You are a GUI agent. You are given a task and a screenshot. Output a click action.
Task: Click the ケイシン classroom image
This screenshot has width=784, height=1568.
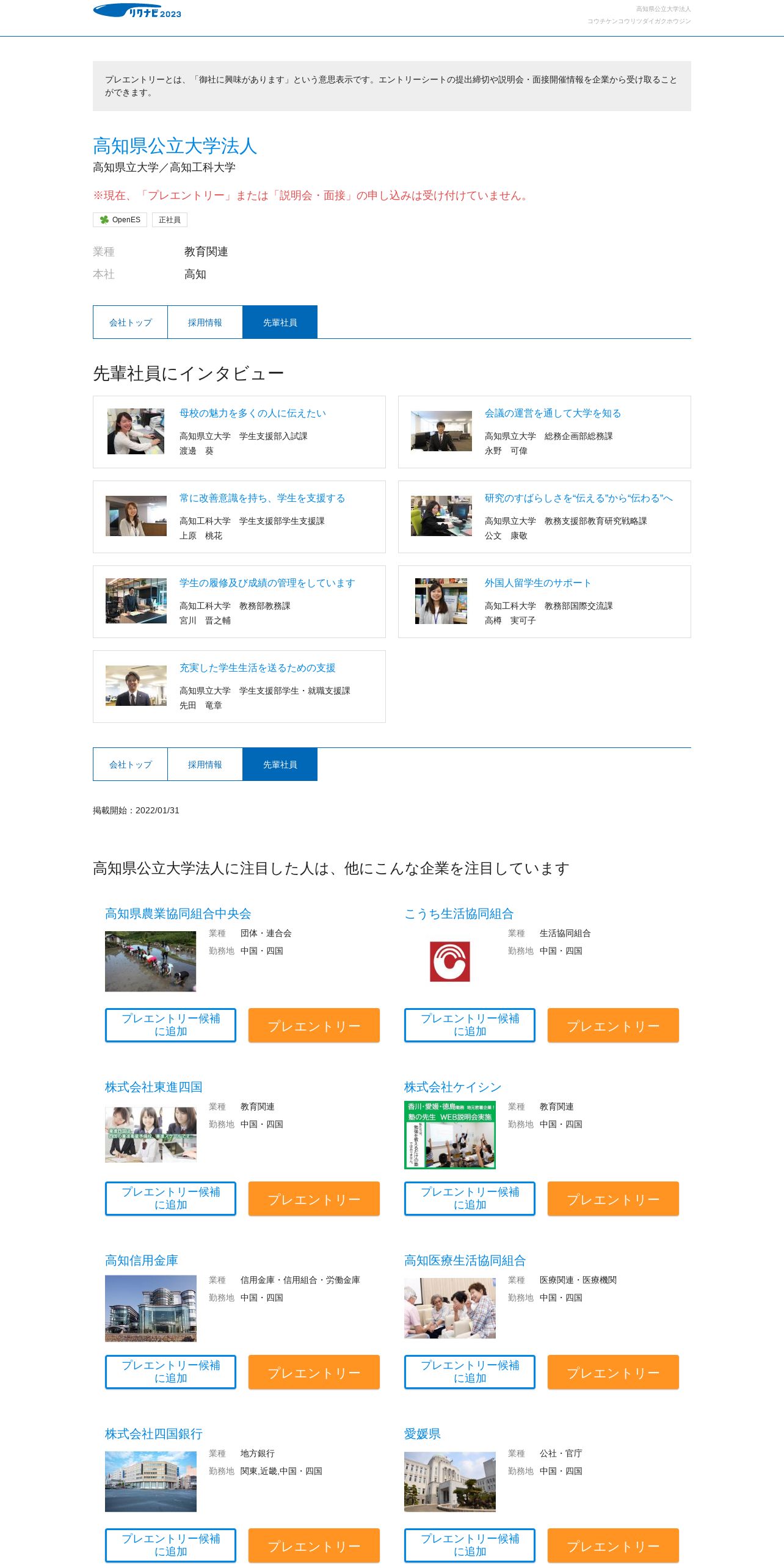click(x=450, y=1135)
